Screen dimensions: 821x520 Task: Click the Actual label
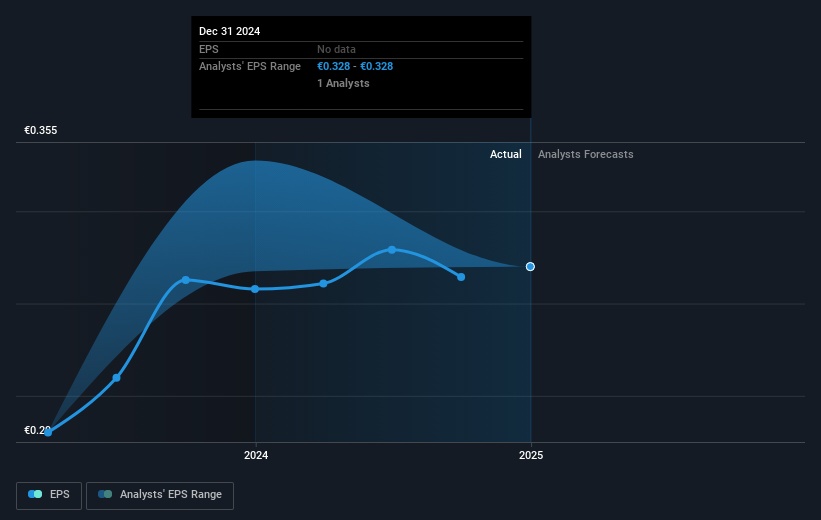point(505,154)
